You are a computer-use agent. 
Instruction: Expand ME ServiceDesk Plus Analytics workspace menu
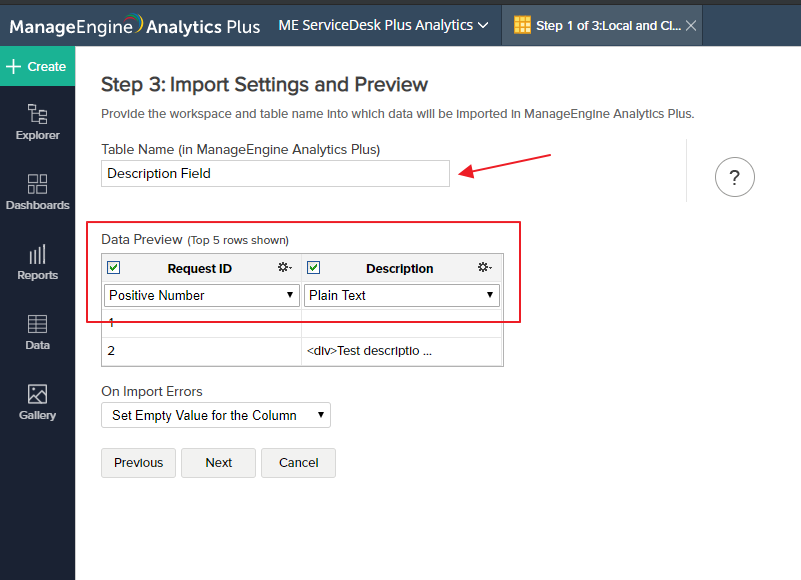pyautogui.click(x=383, y=25)
